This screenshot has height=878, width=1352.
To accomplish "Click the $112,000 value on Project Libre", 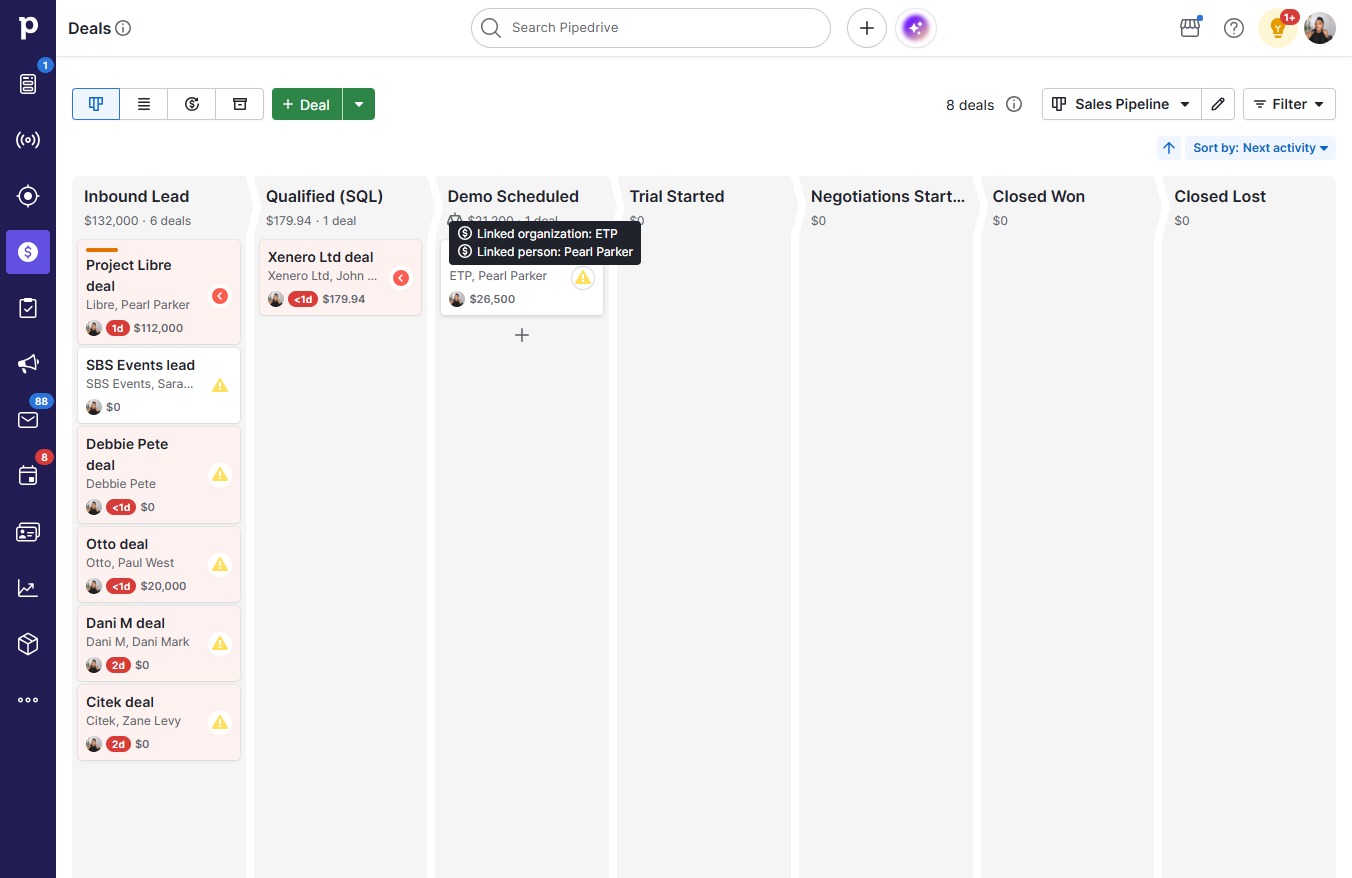I will [158, 328].
